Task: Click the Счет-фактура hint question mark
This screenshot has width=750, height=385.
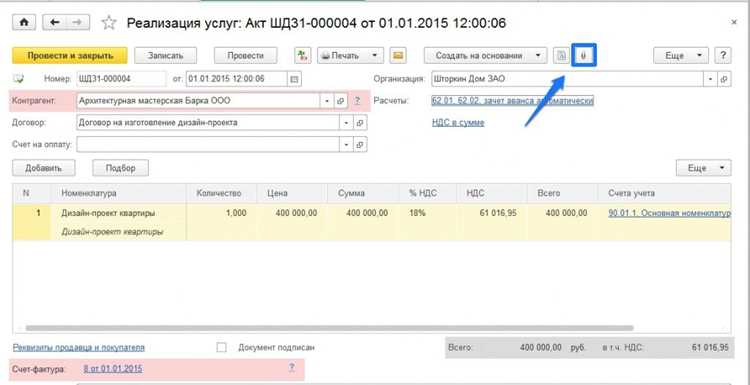Action: (x=291, y=368)
